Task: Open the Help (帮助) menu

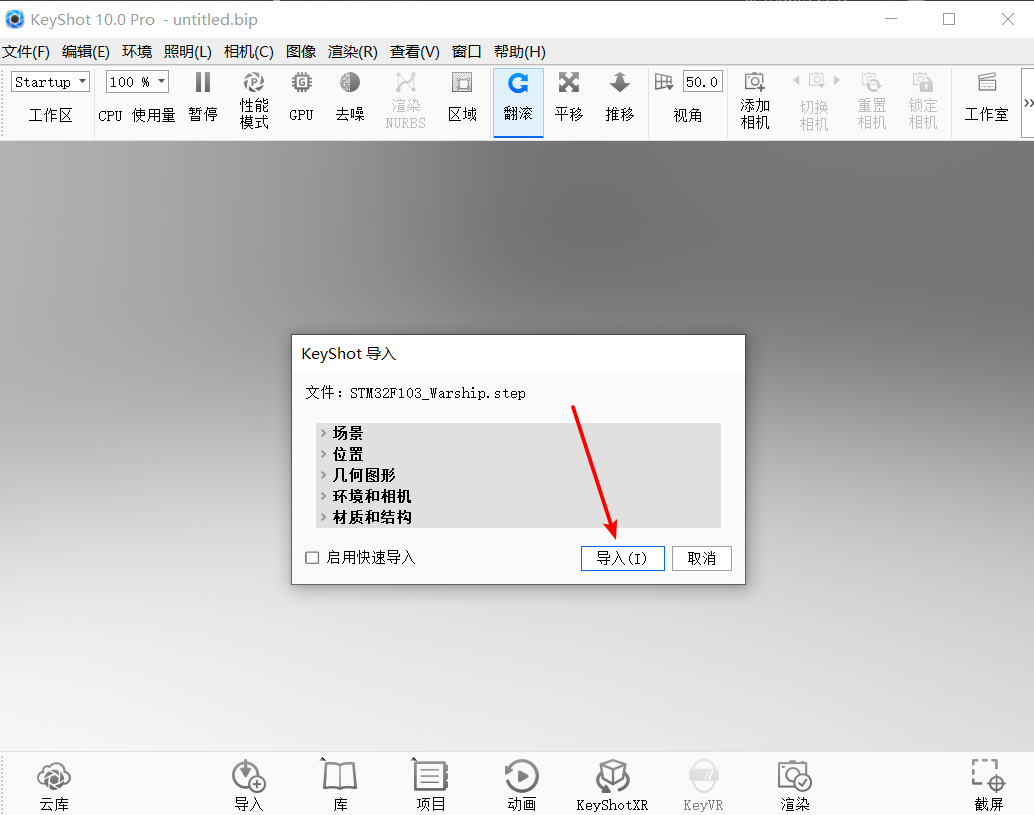Action: [x=520, y=51]
